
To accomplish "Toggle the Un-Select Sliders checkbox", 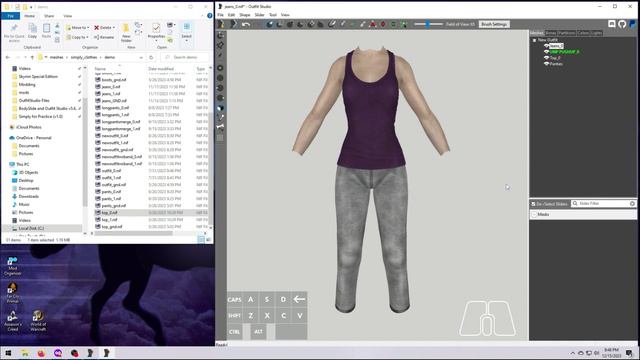I will point(533,204).
